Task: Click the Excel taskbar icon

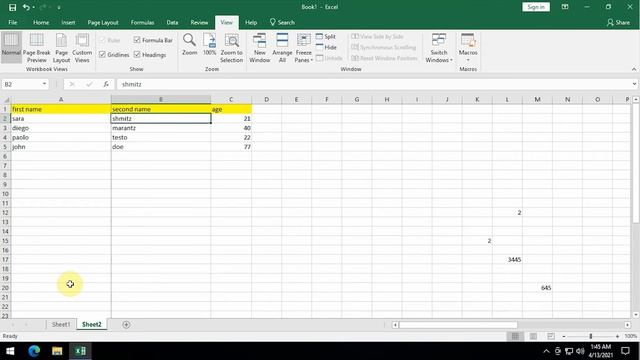Action: point(80,351)
